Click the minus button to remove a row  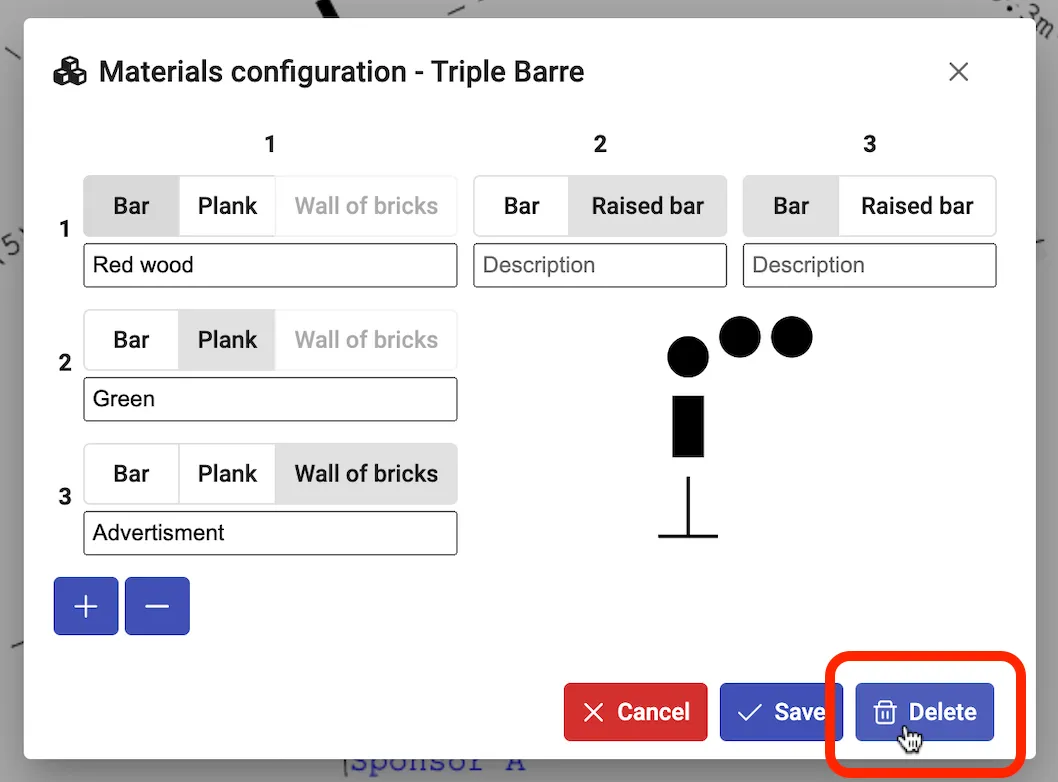(x=157, y=606)
